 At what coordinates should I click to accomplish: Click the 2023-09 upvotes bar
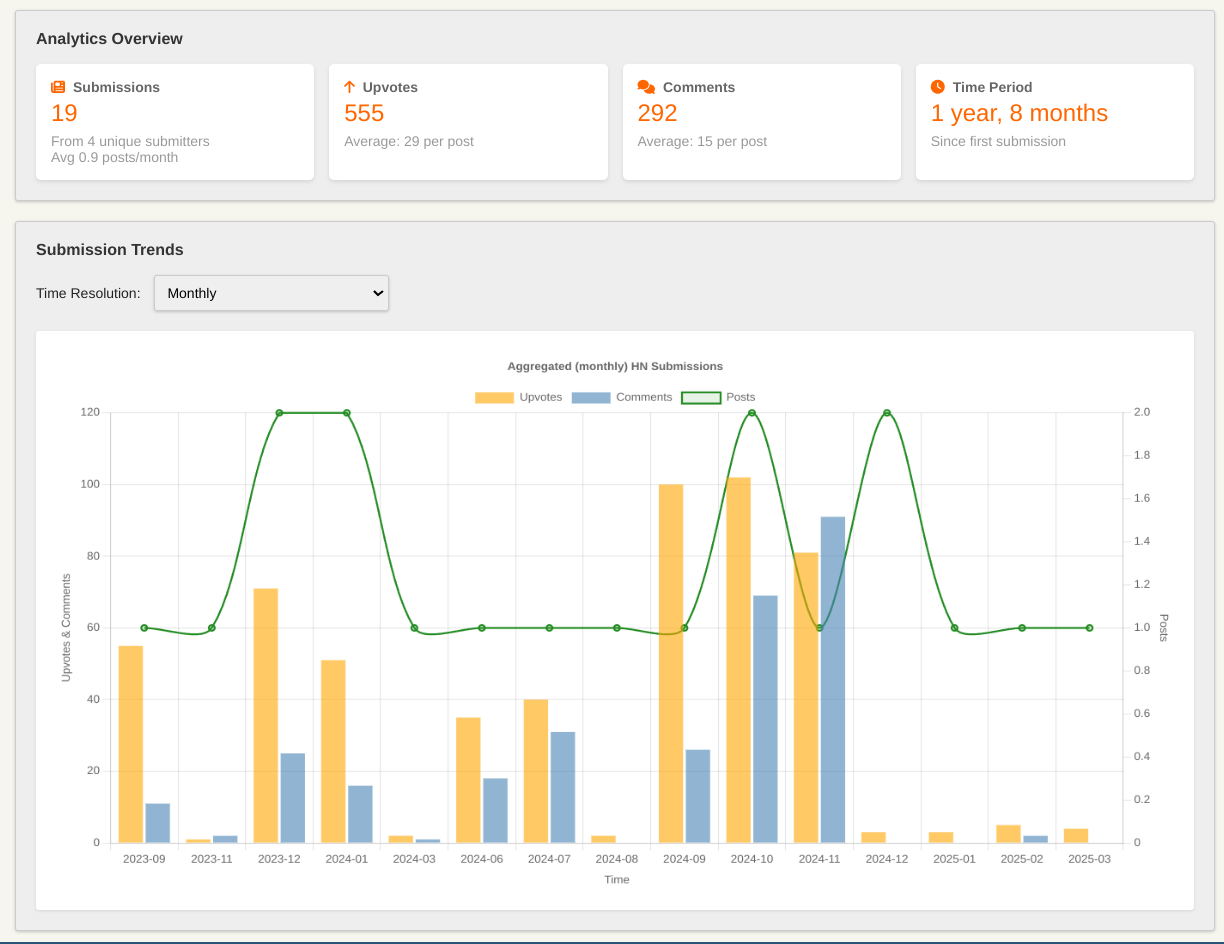pyautogui.click(x=131, y=745)
